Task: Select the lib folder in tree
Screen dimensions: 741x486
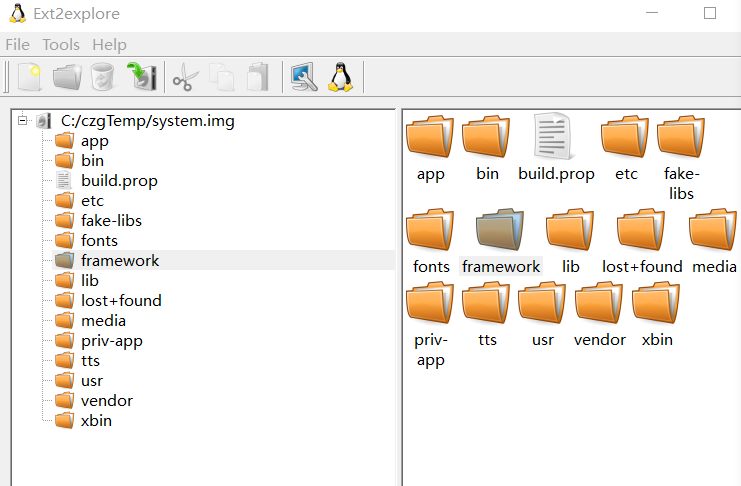Action: (90, 281)
